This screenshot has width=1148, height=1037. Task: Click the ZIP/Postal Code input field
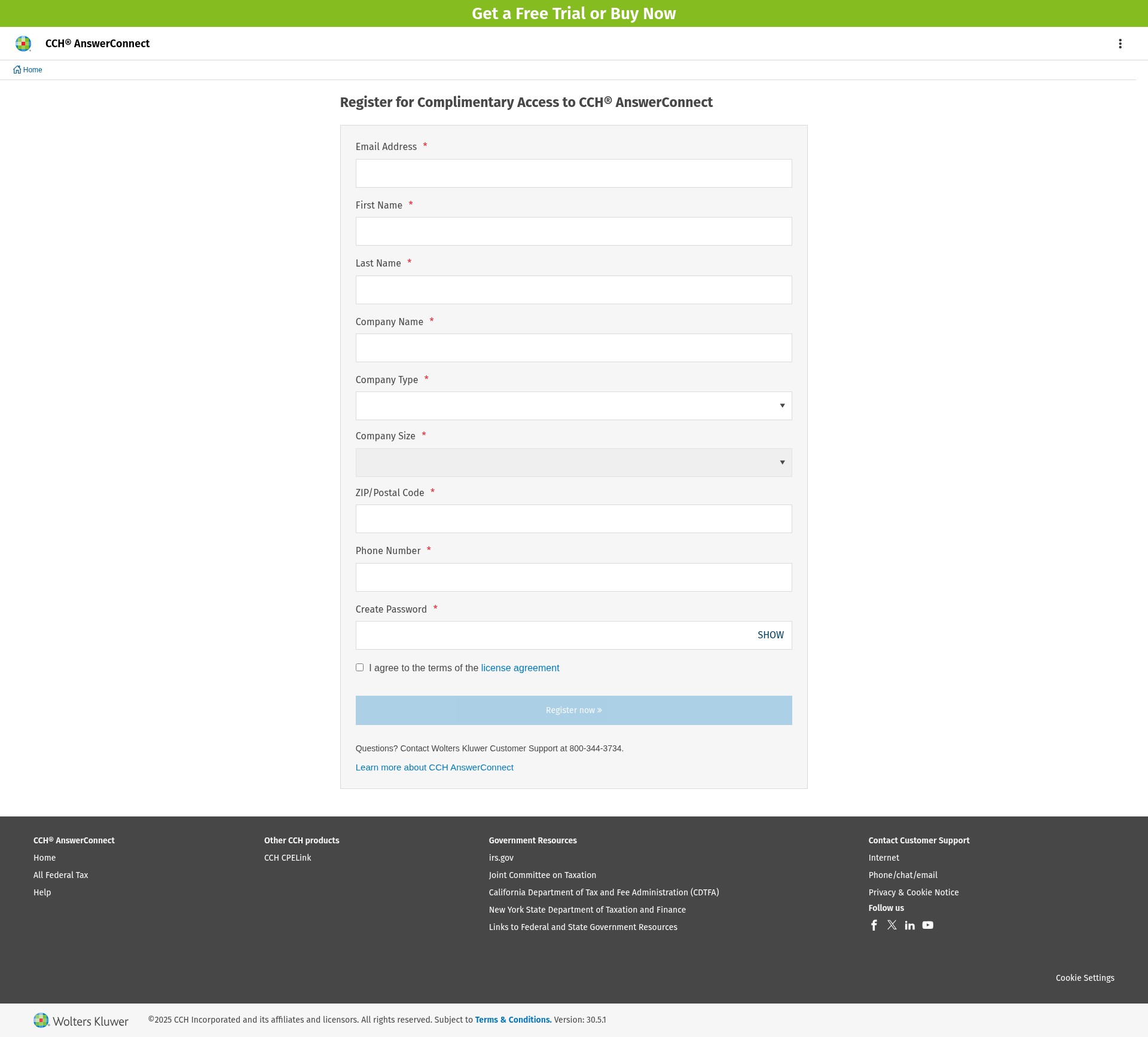[x=573, y=519]
